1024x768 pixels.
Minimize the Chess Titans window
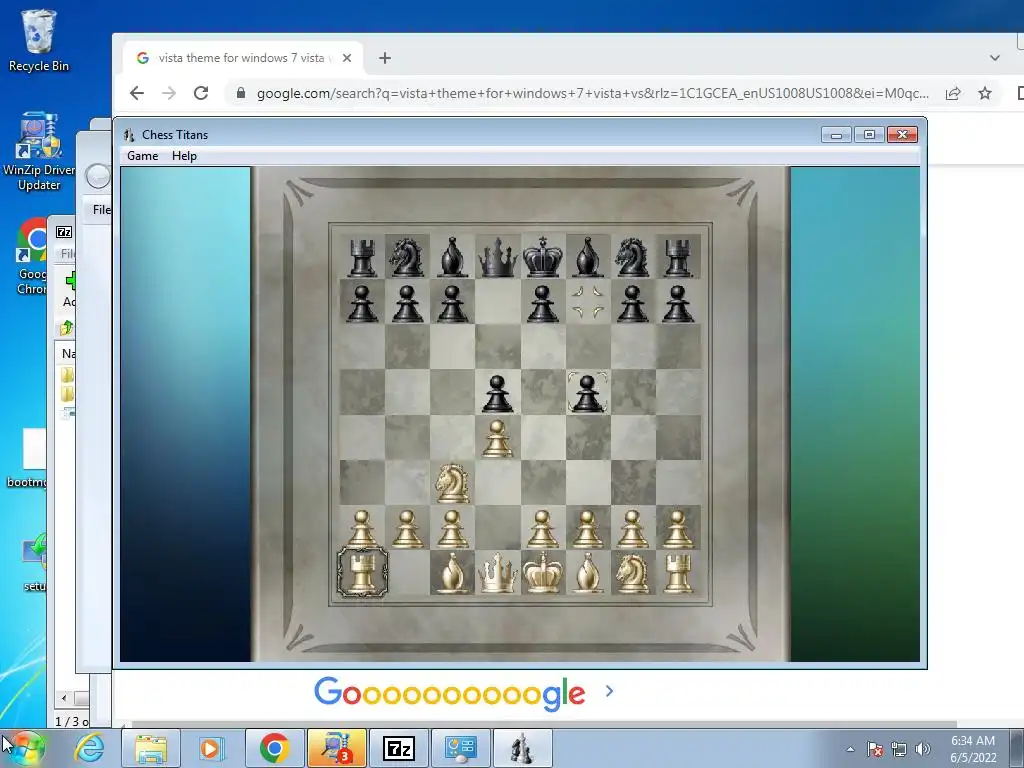837,135
